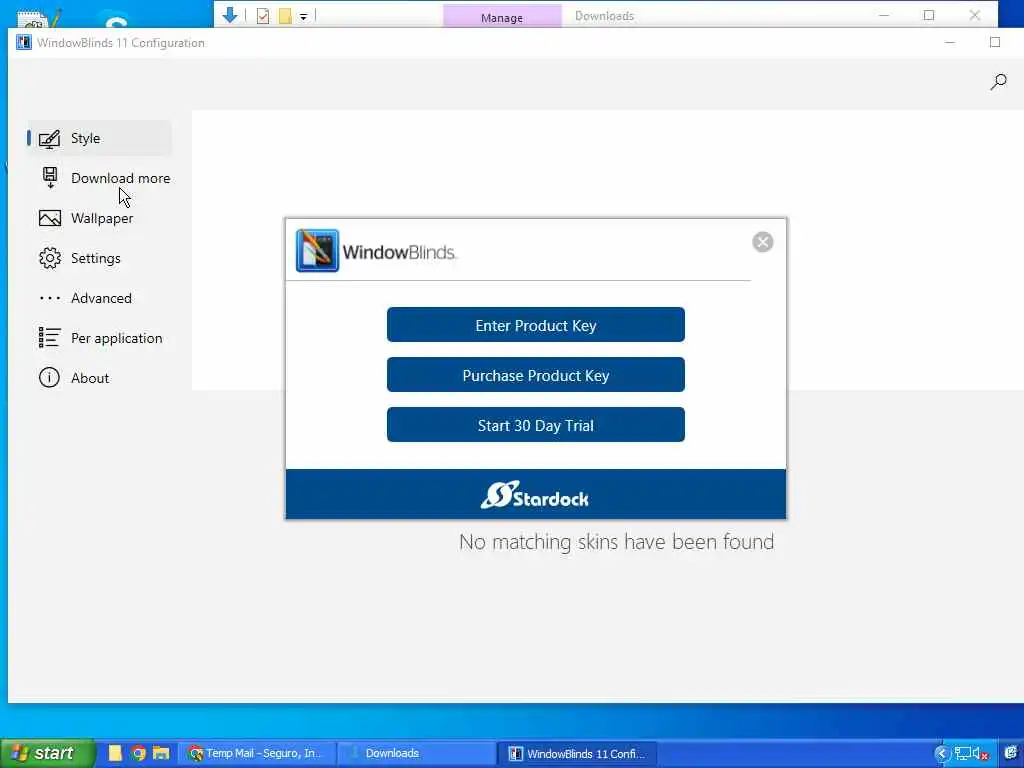Click the network monitor tray icon
1024x768 pixels.
[x=963, y=754]
